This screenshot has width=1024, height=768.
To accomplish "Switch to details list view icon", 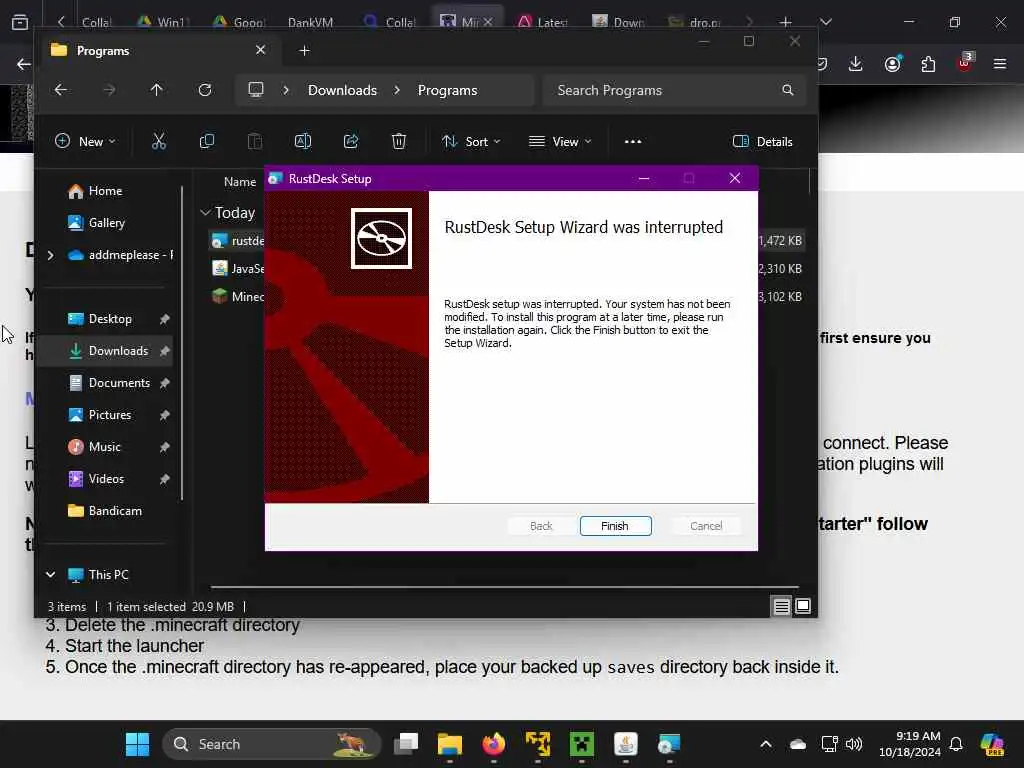I will [782, 607].
